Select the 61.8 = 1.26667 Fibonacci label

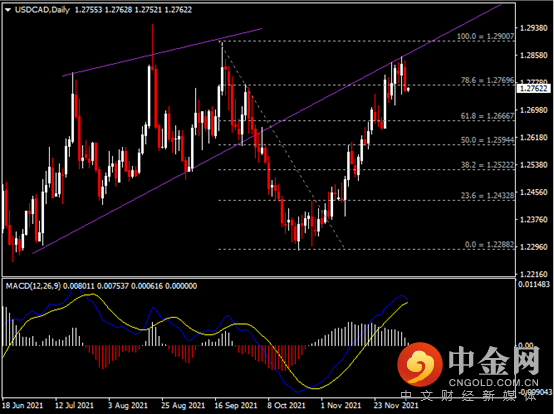(487, 116)
